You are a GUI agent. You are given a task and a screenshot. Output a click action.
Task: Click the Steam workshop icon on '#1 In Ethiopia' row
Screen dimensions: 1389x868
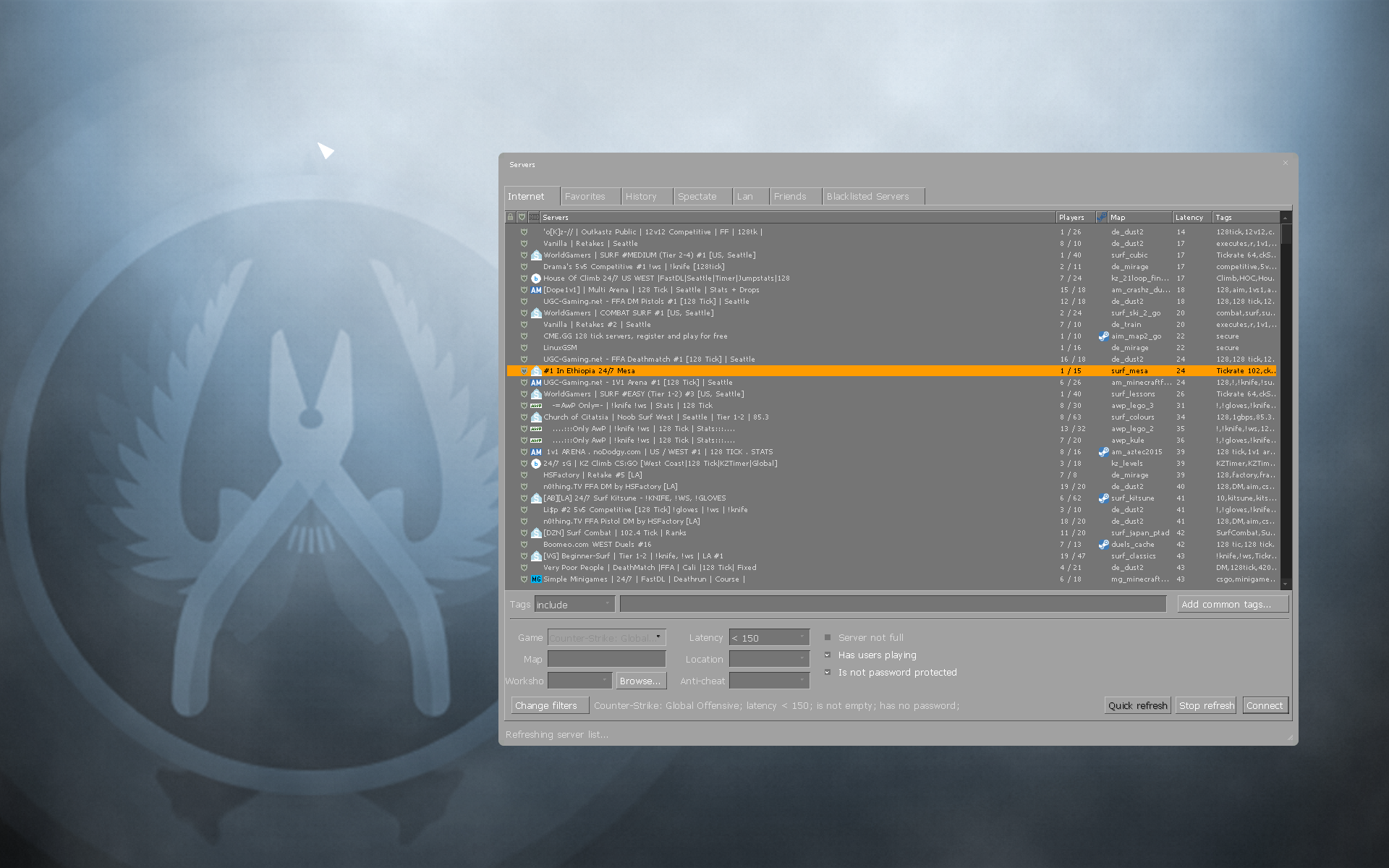pos(536,370)
